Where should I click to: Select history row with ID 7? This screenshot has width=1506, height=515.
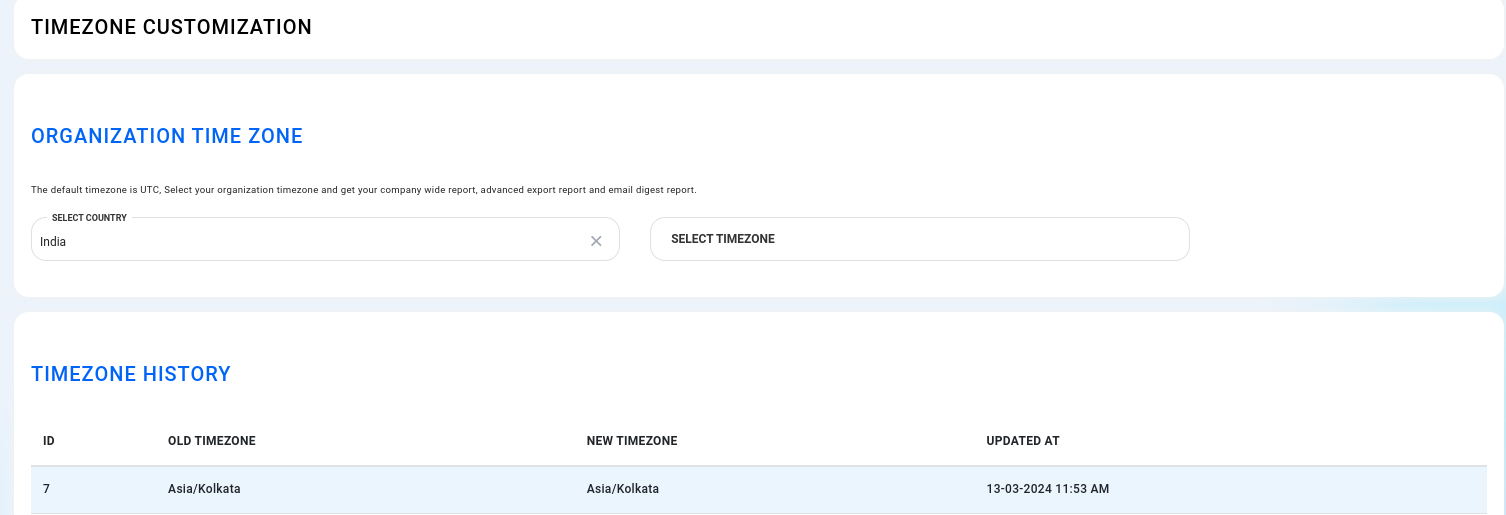click(x=759, y=489)
